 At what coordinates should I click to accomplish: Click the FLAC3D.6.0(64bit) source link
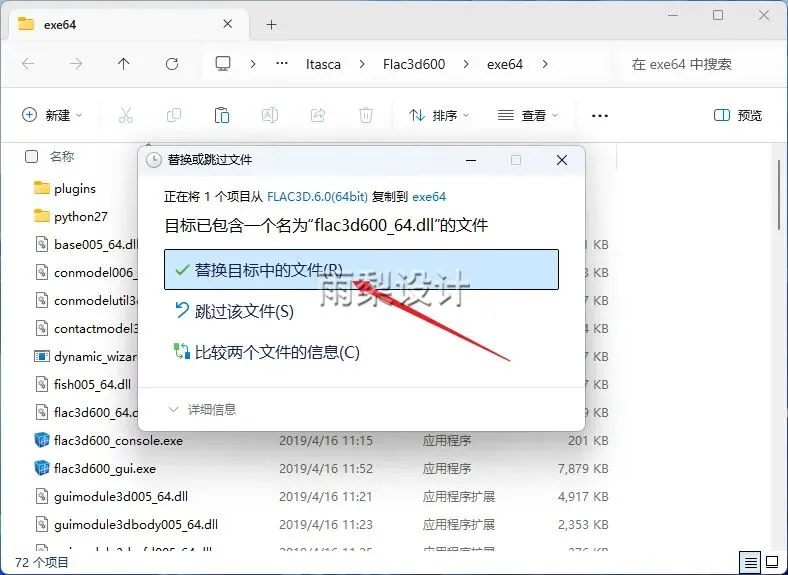[317, 197]
